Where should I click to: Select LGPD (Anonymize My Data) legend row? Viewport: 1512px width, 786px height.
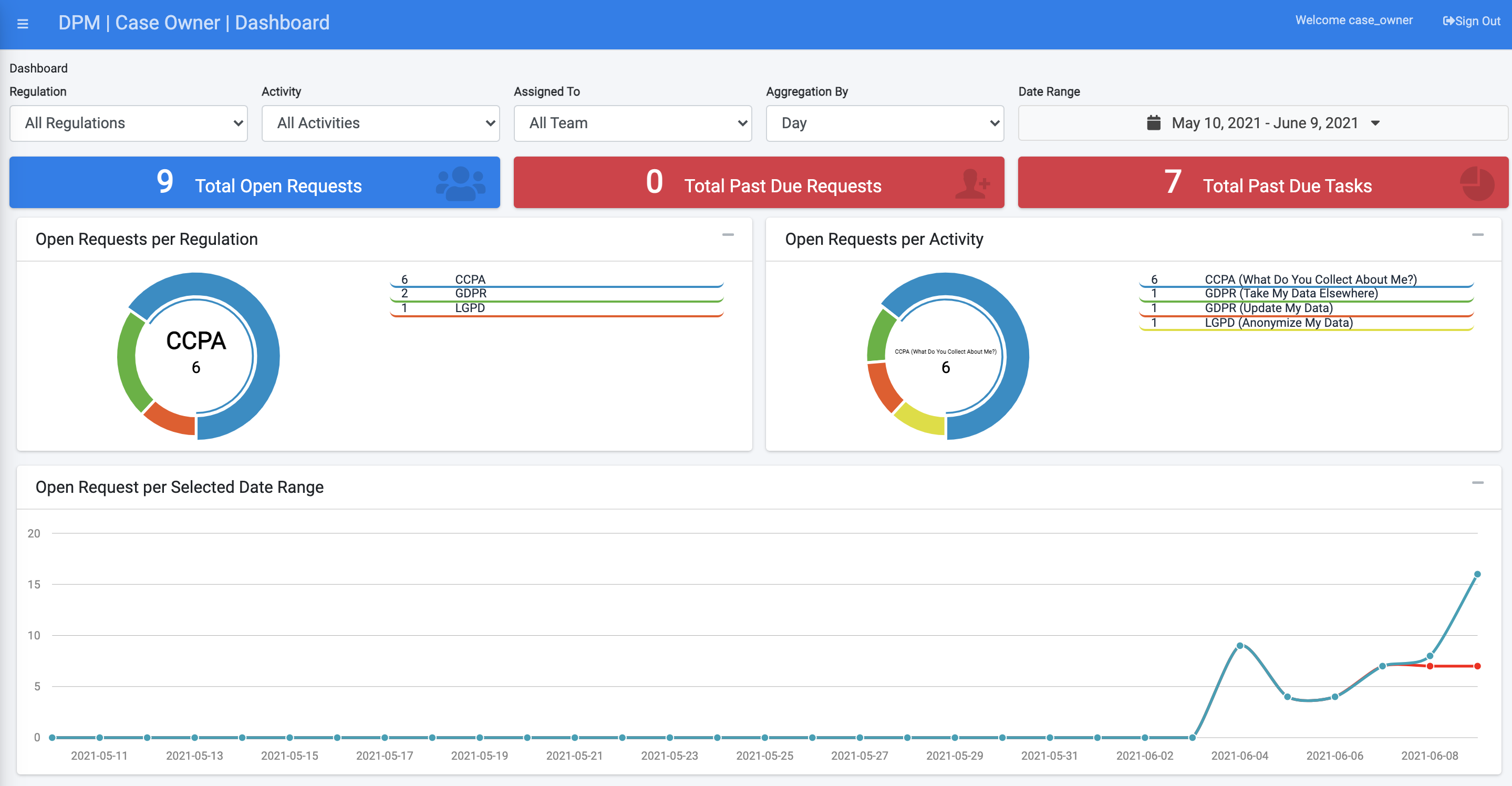[1306, 324]
